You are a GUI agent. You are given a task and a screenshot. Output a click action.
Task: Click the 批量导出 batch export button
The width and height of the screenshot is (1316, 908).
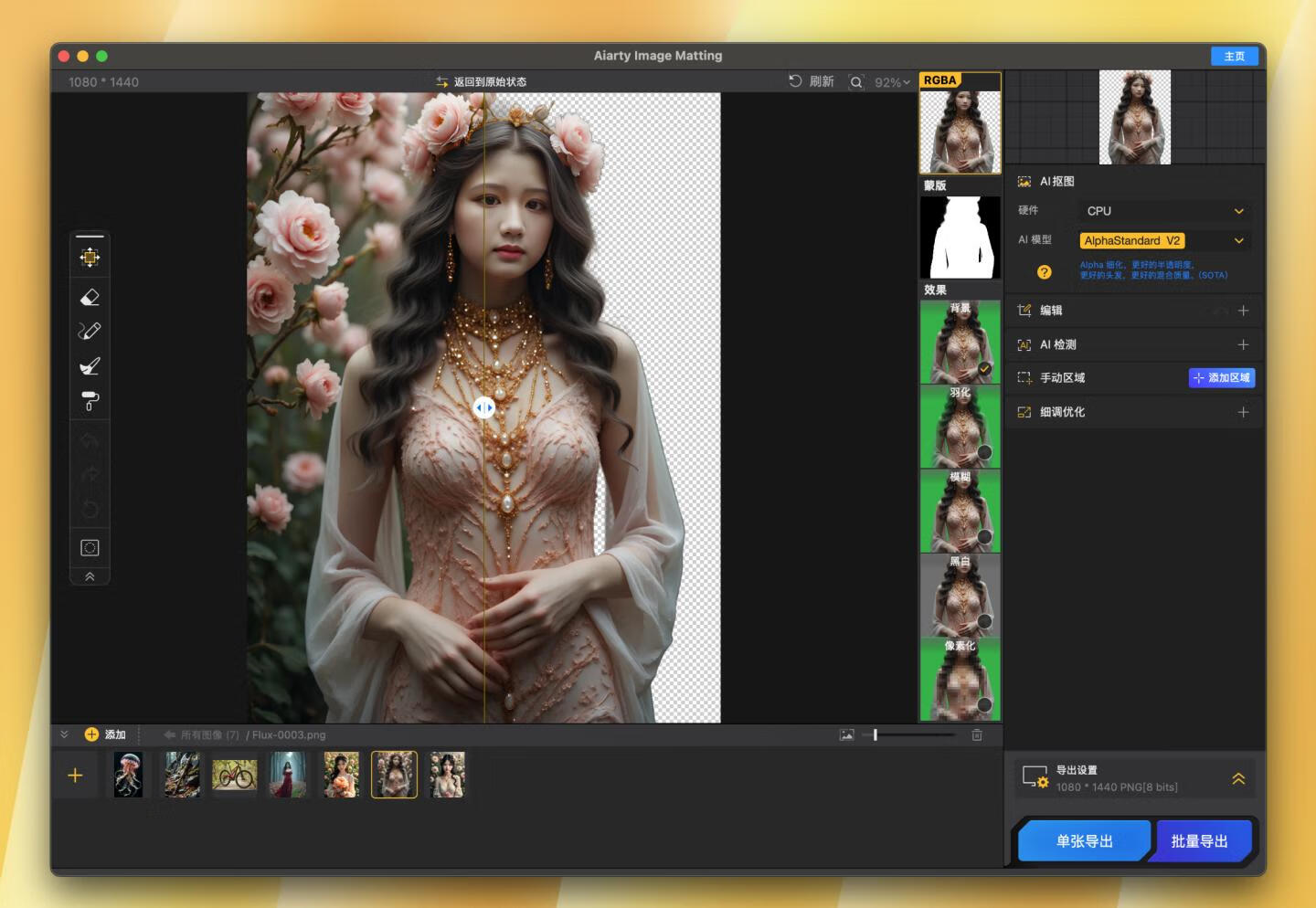1199,841
